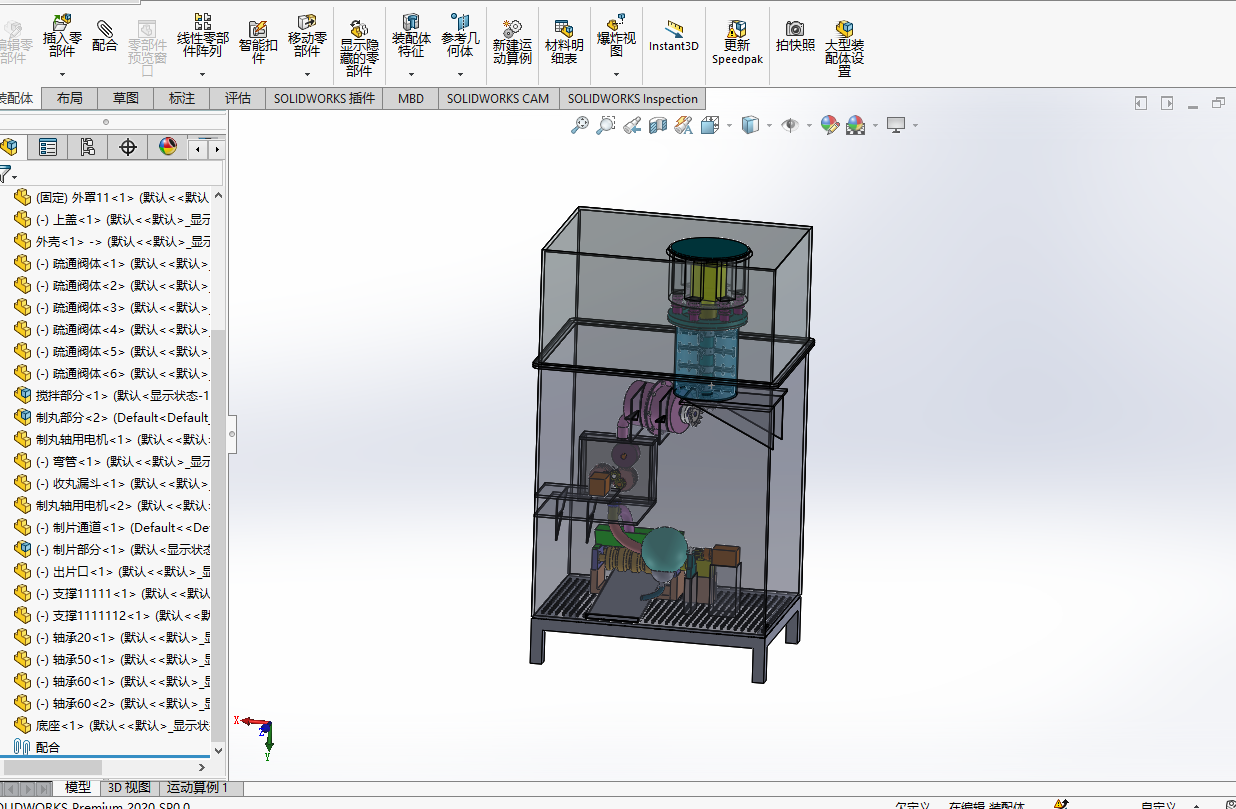Open DisplayManager color ball tab
This screenshot has width=1236, height=809.
pyautogui.click(x=167, y=148)
